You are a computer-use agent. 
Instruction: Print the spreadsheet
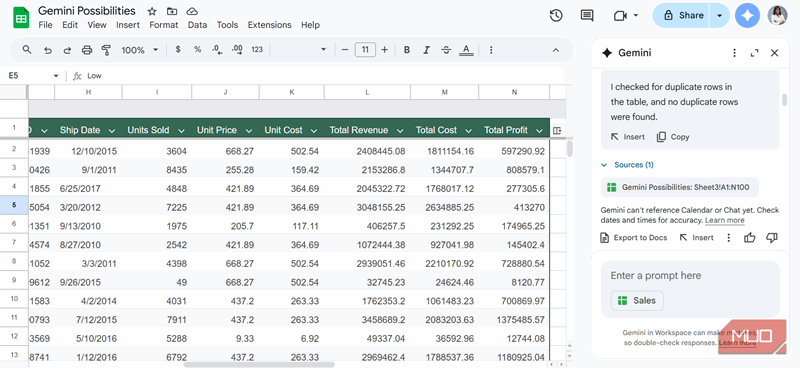pos(87,50)
